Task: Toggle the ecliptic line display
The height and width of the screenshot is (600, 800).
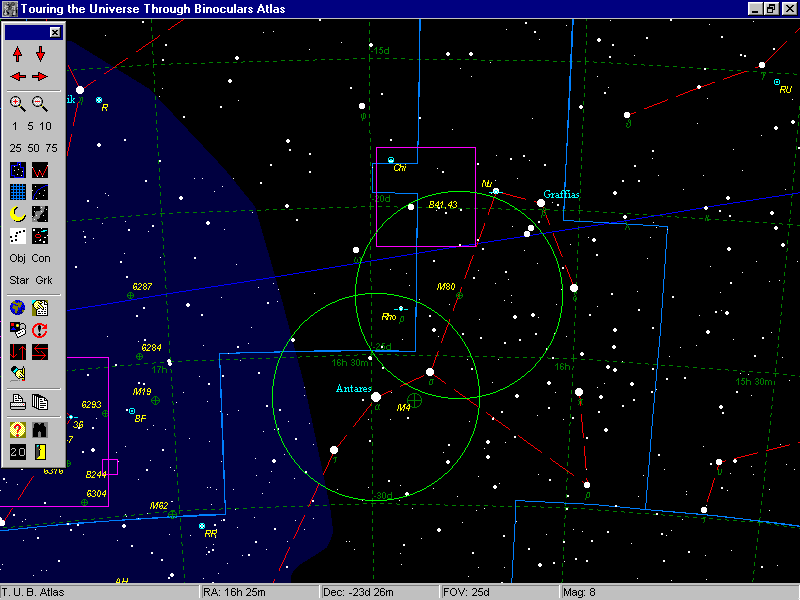Action: tap(40, 192)
